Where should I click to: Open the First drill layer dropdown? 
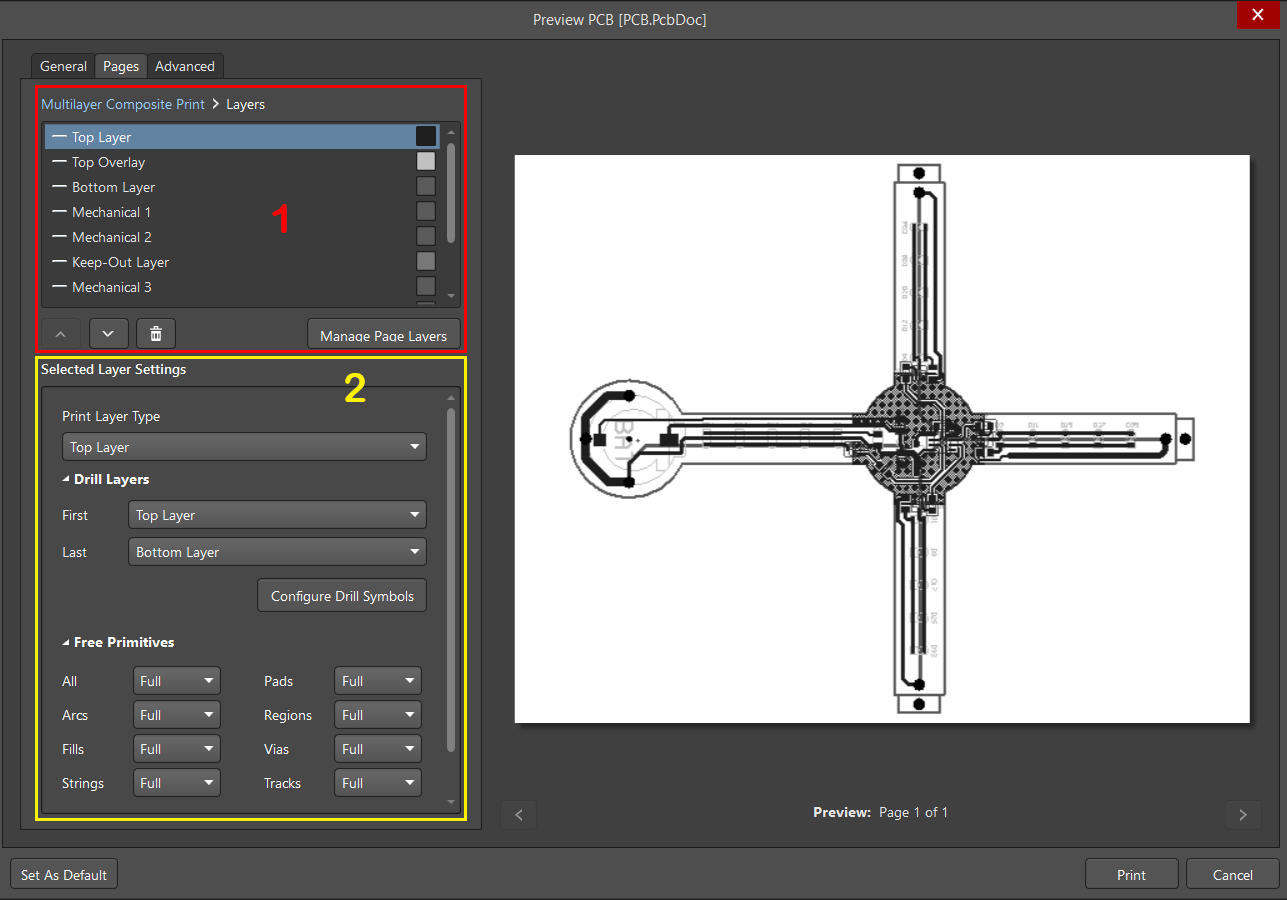[277, 515]
